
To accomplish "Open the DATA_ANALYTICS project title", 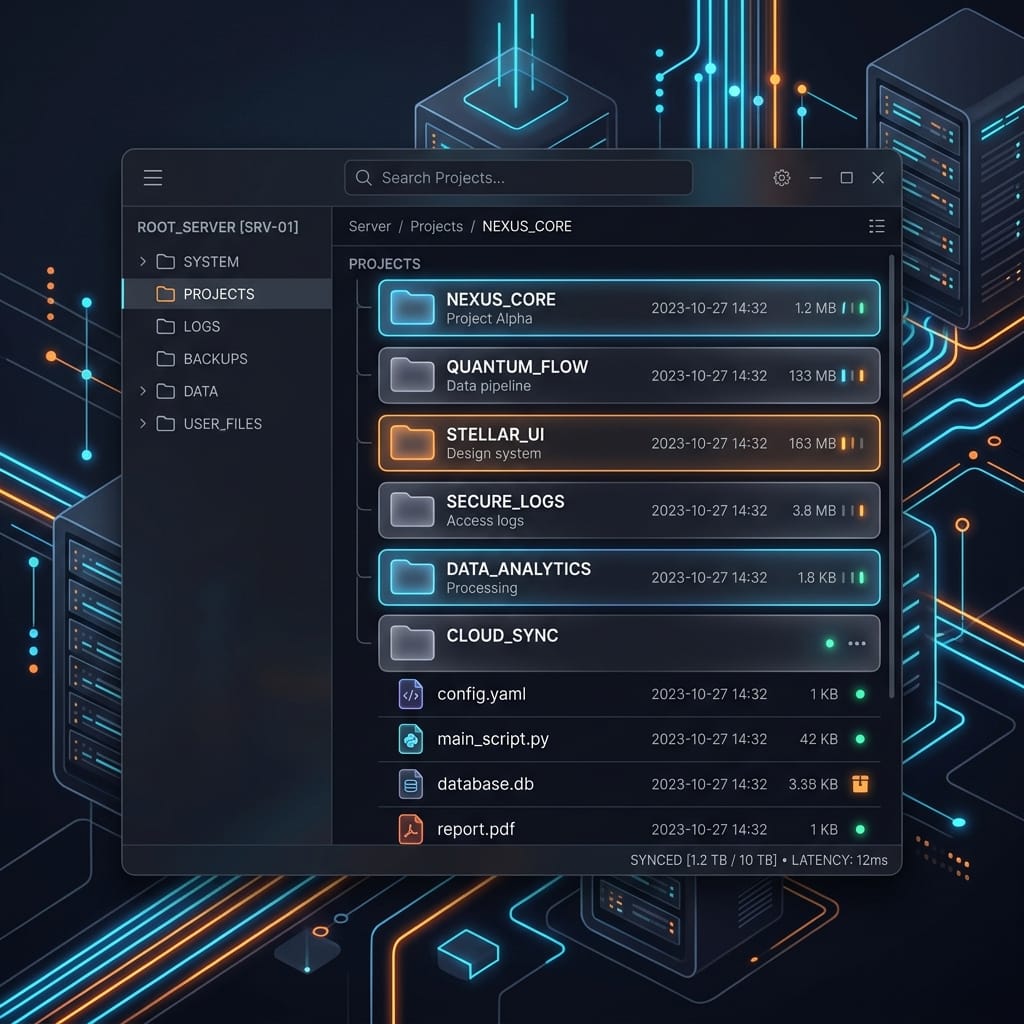I will [x=519, y=569].
